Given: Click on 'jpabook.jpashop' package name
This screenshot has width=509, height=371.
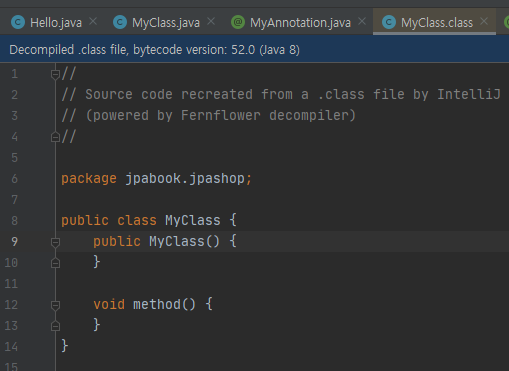Looking at the screenshot, I should [185, 179].
